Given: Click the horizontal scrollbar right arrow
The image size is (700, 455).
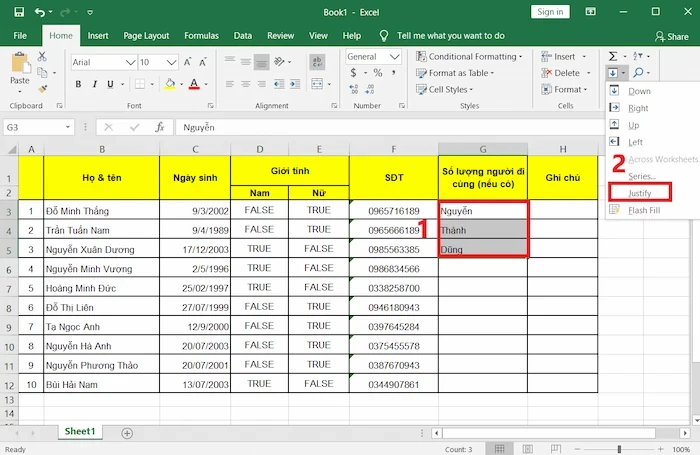Looking at the screenshot, I should pos(685,433).
